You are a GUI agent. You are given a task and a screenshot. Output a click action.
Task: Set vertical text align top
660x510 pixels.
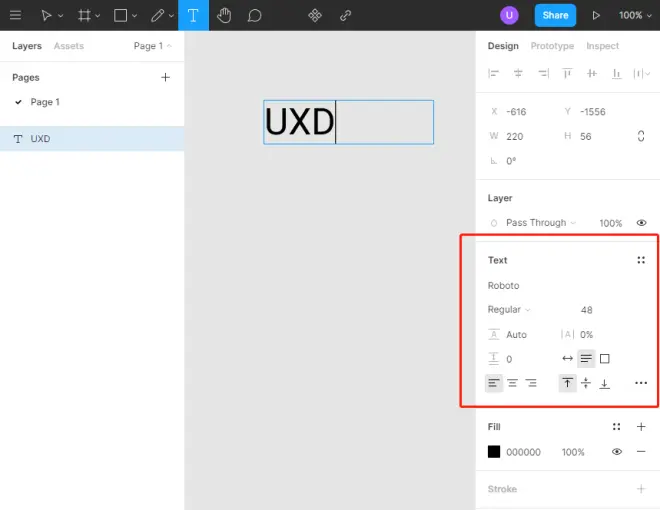tap(567, 383)
